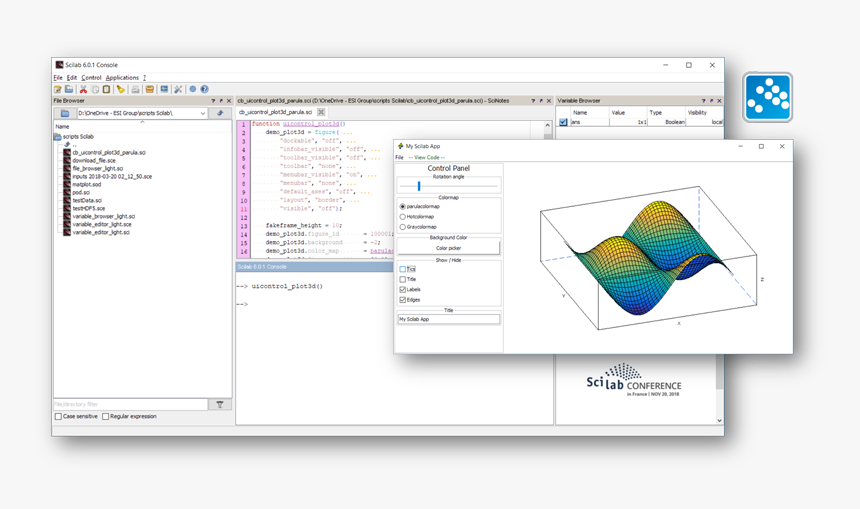The width and height of the screenshot is (860, 509).
Task: Click SciNotes scroll up arrow
Action: coord(547,125)
